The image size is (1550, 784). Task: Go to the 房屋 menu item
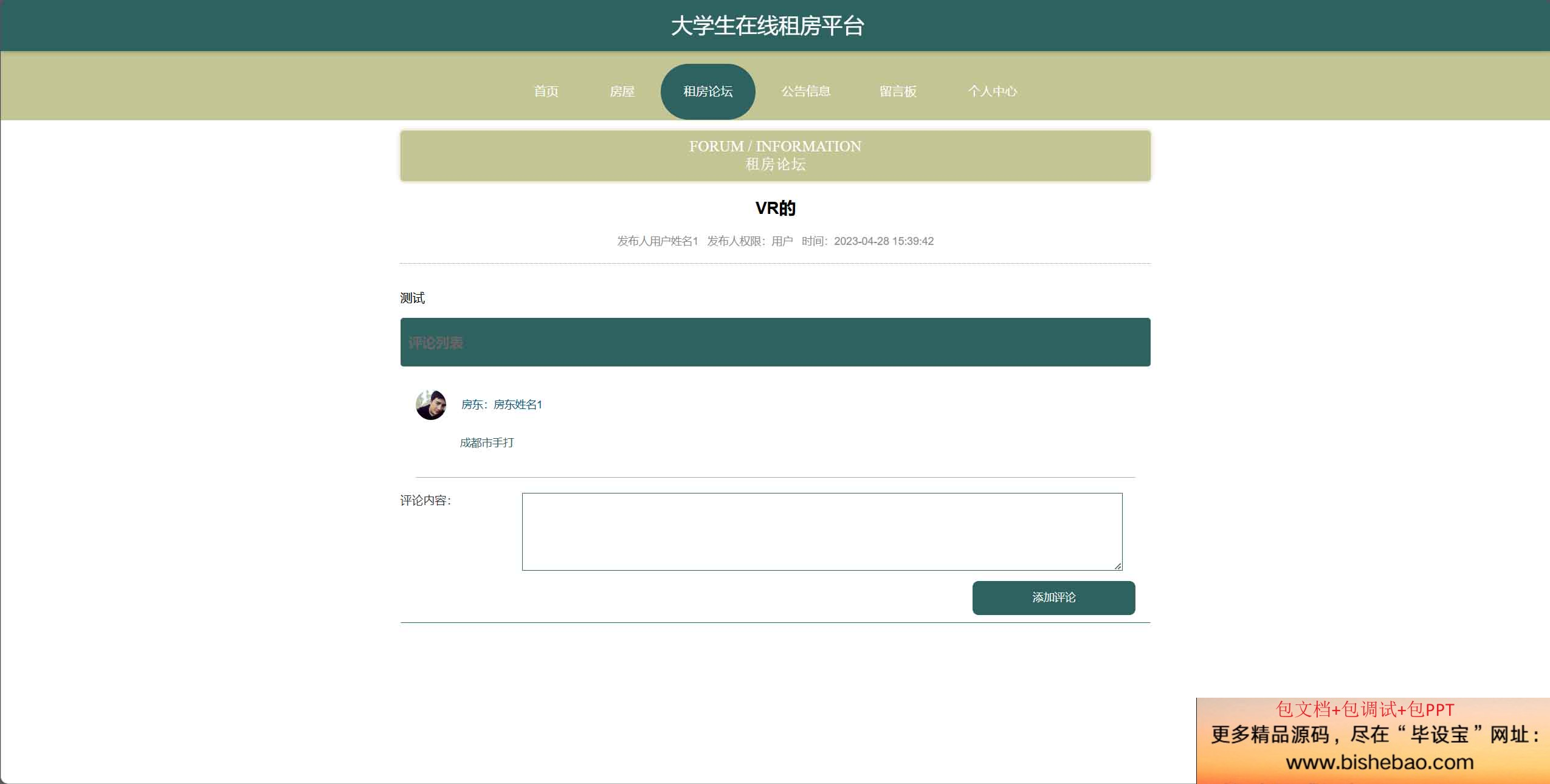622,91
